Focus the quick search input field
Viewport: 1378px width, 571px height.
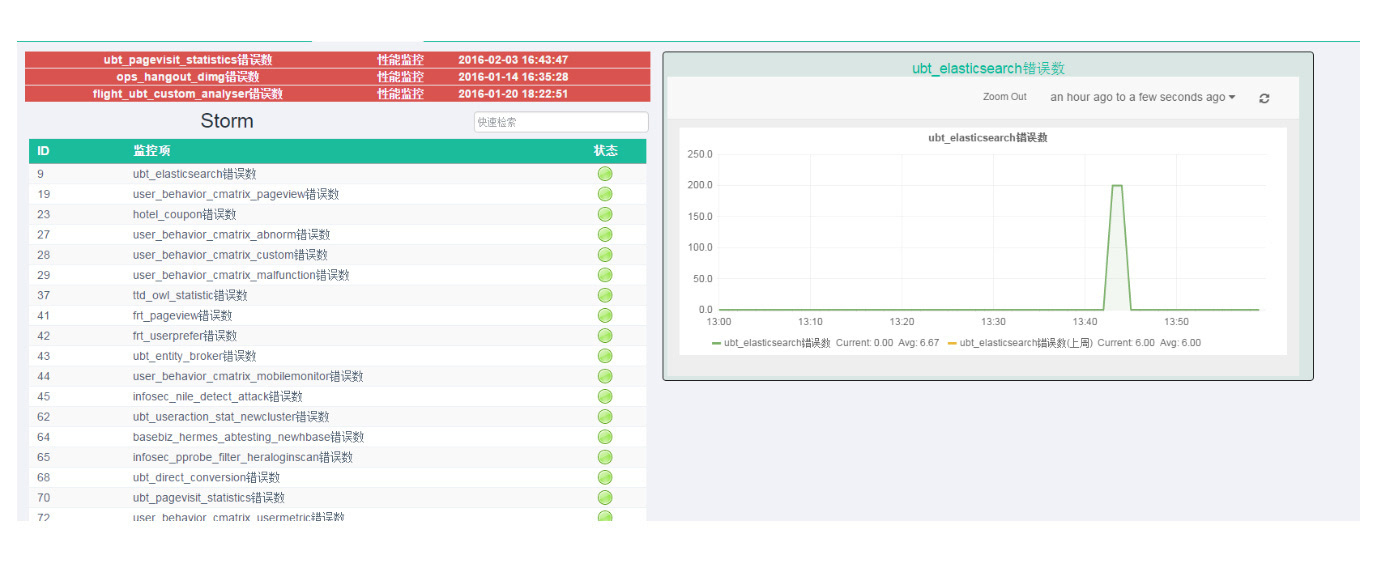click(561, 122)
